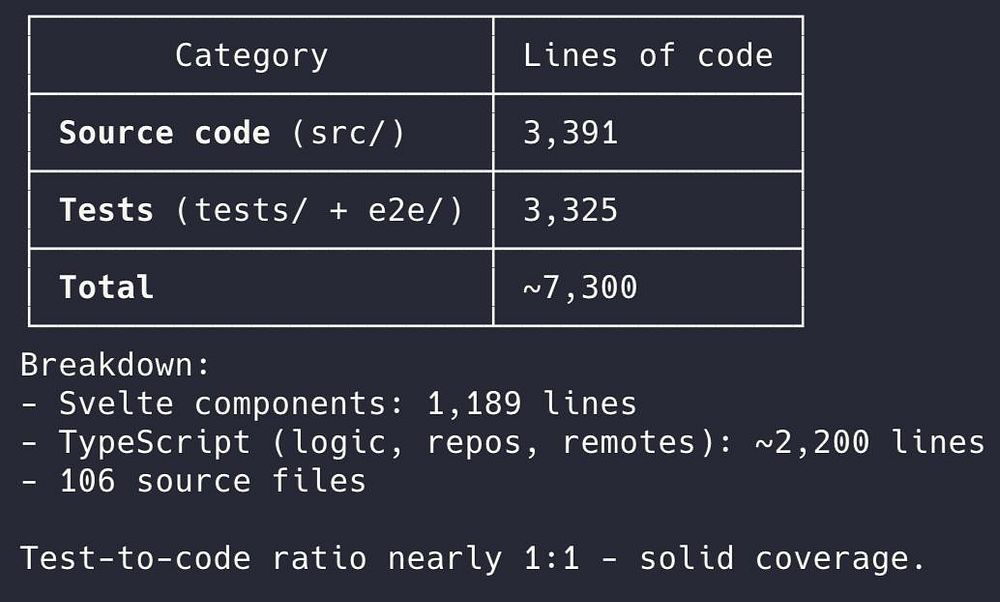Click the Lines of code header
1000x602 pixels.
pyautogui.click(x=647, y=56)
